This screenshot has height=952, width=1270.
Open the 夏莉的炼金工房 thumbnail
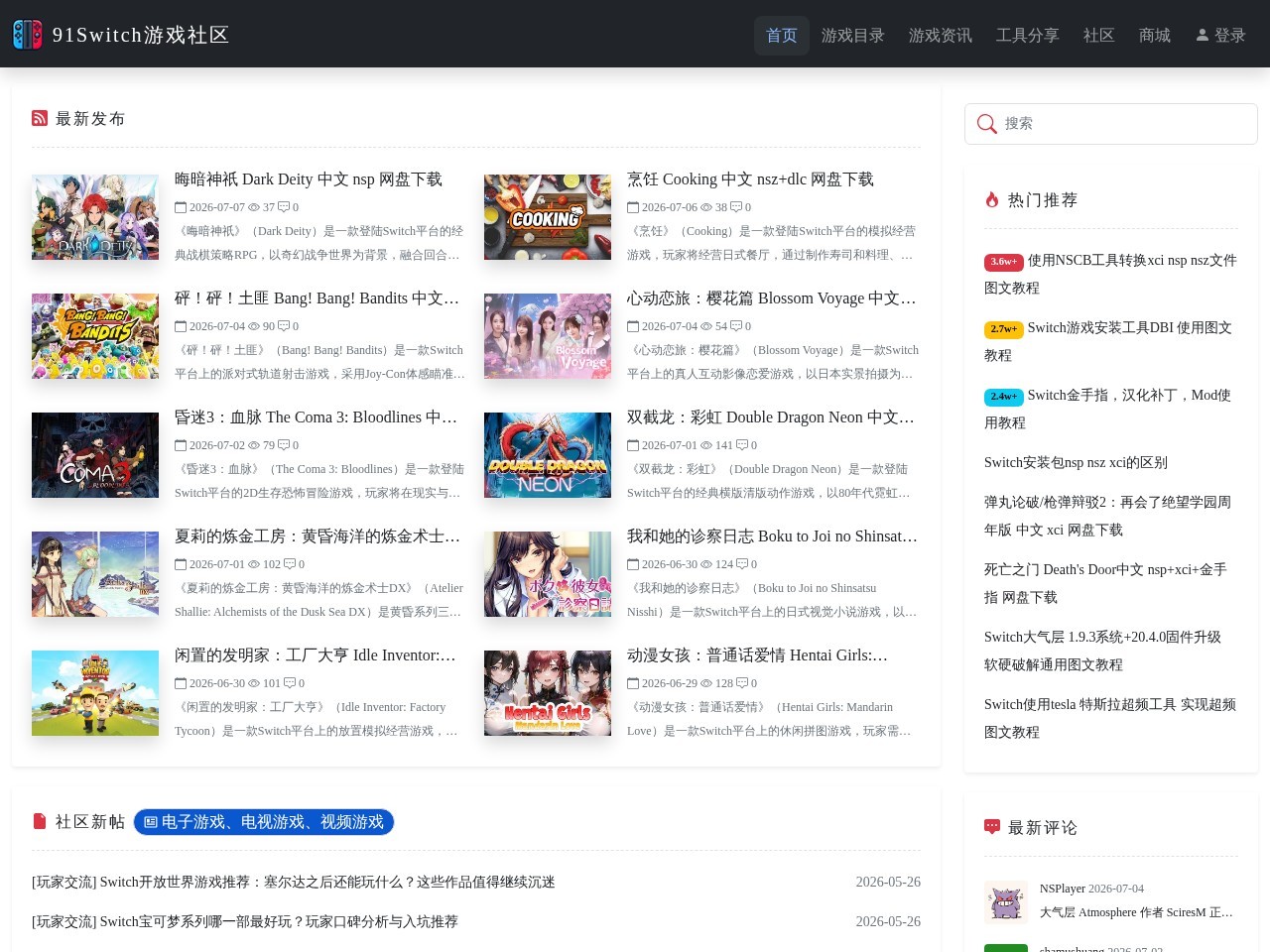pos(95,574)
